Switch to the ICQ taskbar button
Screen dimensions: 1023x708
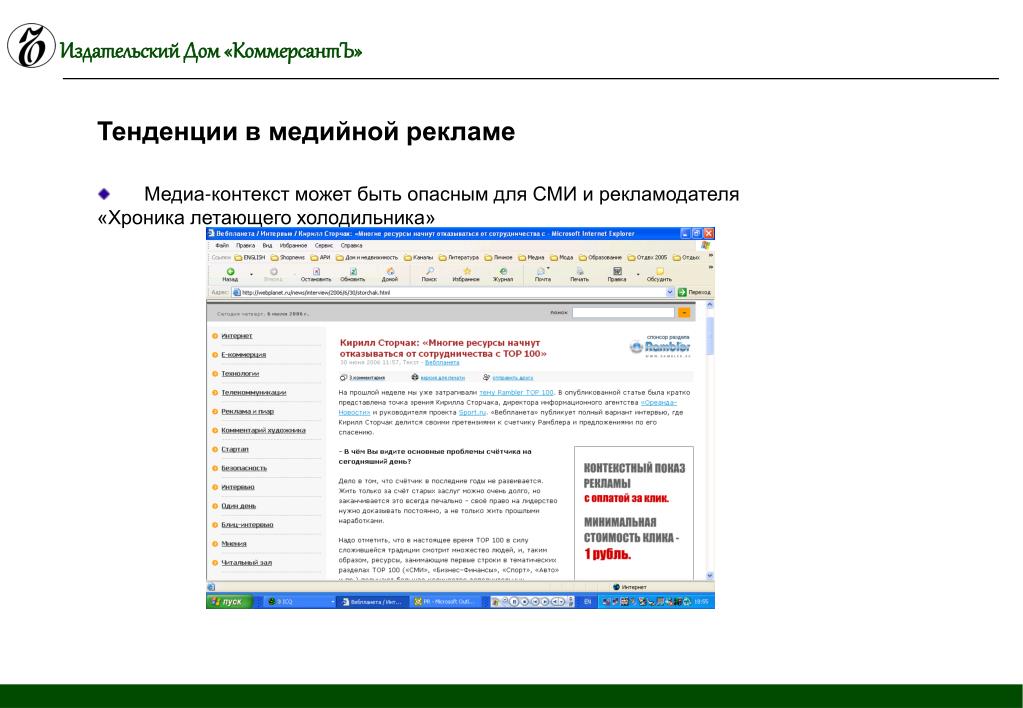pos(299,602)
